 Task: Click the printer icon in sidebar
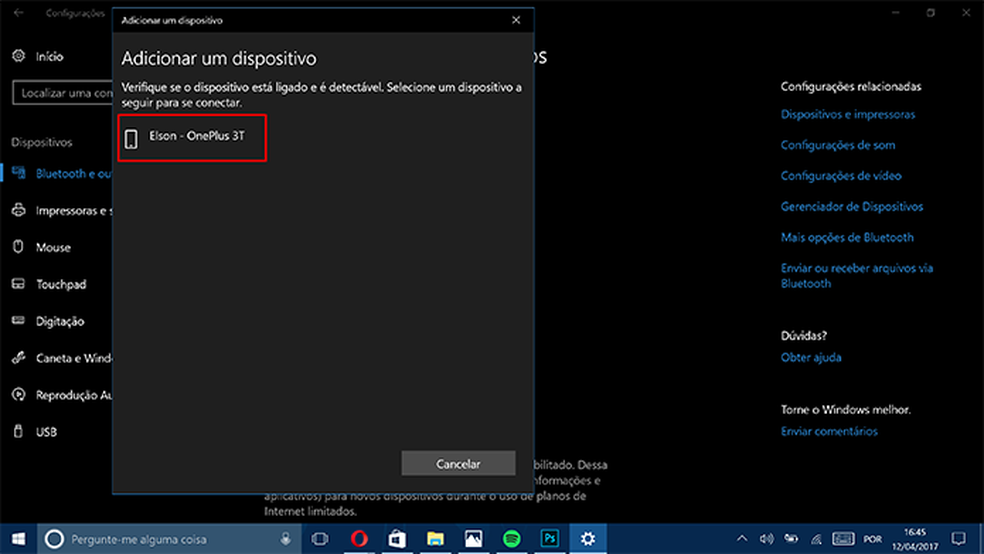point(18,210)
